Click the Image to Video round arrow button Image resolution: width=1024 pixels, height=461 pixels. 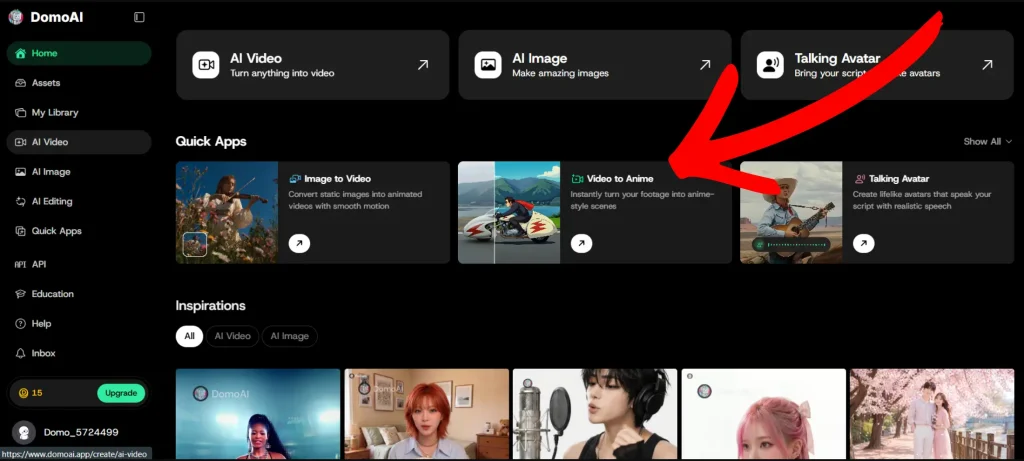click(x=299, y=244)
